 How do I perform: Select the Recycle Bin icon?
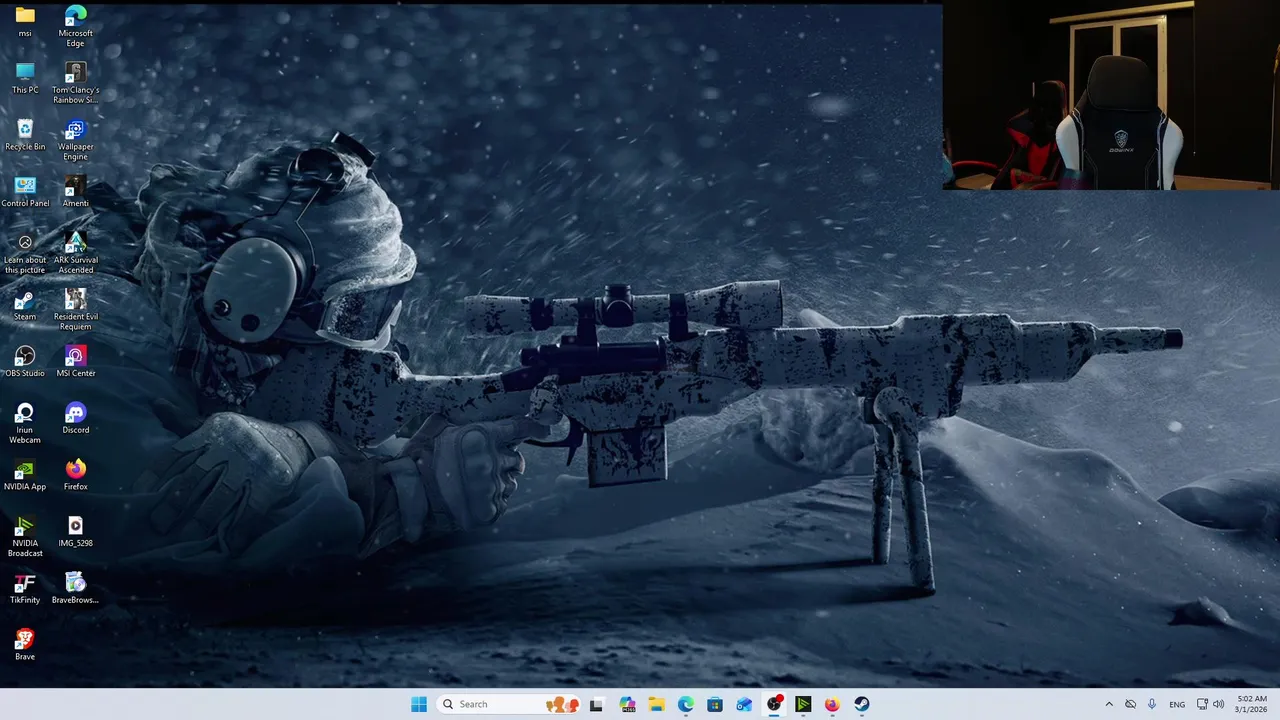[25, 135]
